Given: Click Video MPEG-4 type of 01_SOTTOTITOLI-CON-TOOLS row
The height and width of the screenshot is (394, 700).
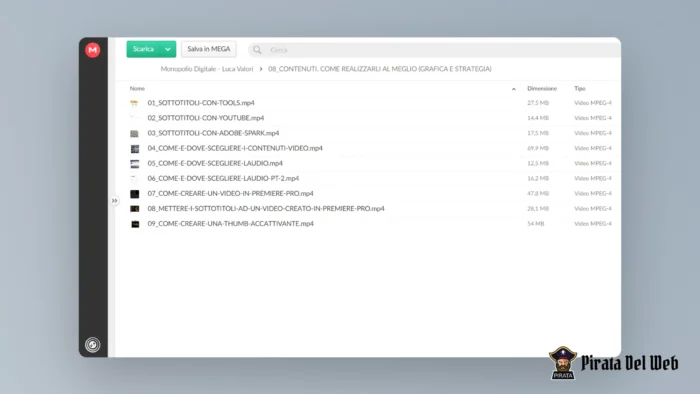Looking at the screenshot, I should (x=593, y=103).
